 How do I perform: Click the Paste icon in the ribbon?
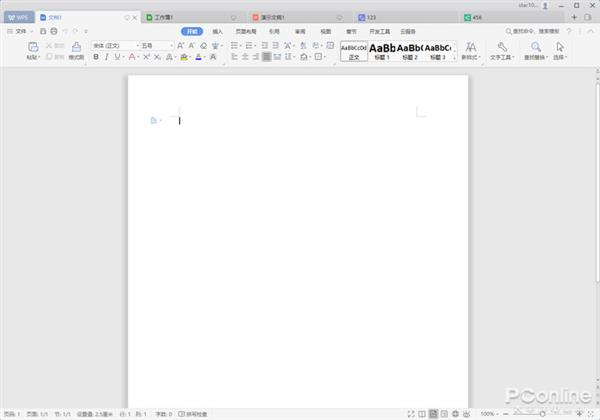point(33,47)
